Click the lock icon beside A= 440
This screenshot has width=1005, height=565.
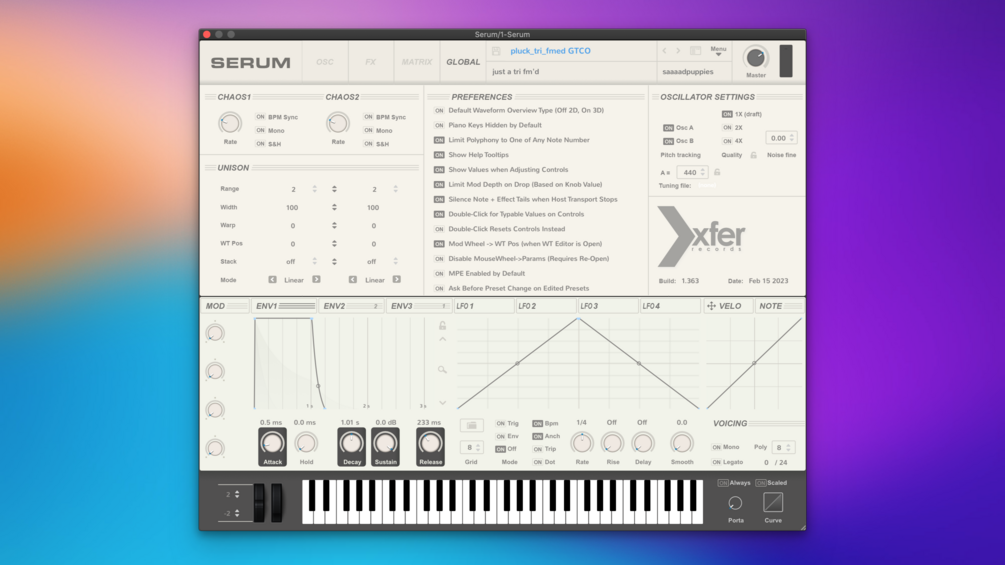[x=717, y=172]
